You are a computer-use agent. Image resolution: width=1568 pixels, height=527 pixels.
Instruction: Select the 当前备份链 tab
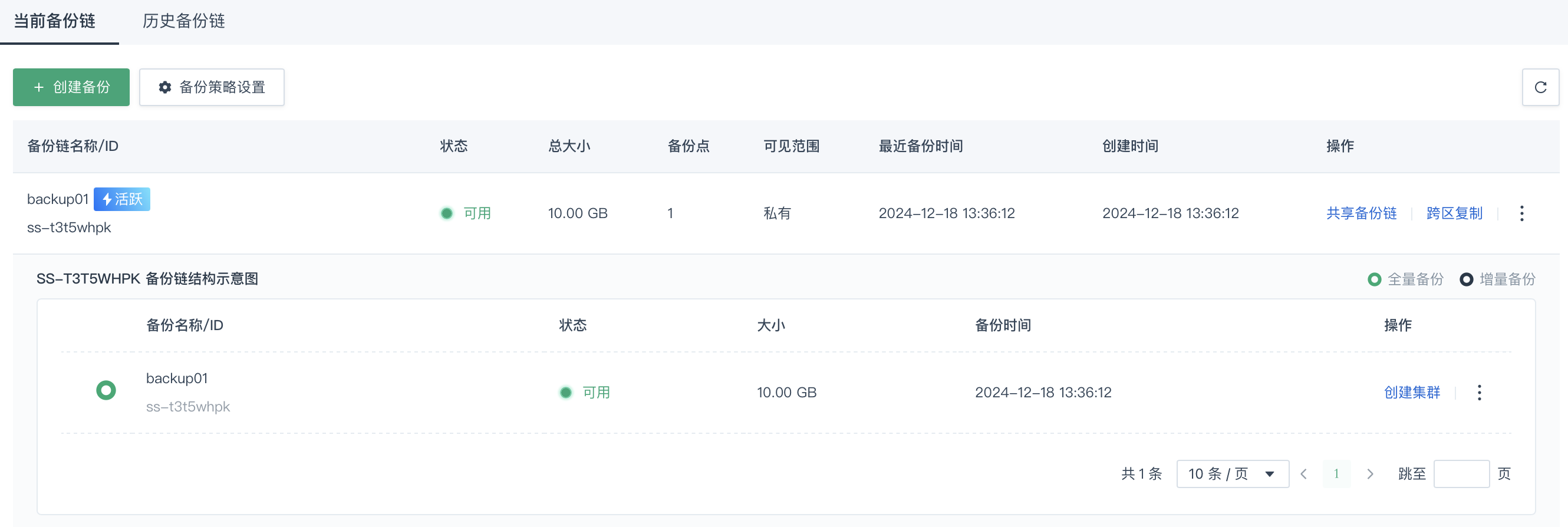click(54, 21)
